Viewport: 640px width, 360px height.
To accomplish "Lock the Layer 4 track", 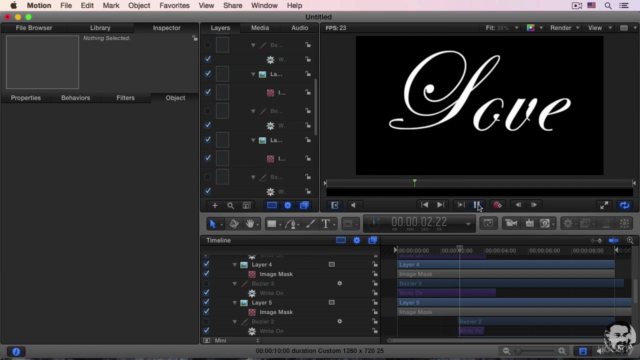I will click(x=375, y=264).
